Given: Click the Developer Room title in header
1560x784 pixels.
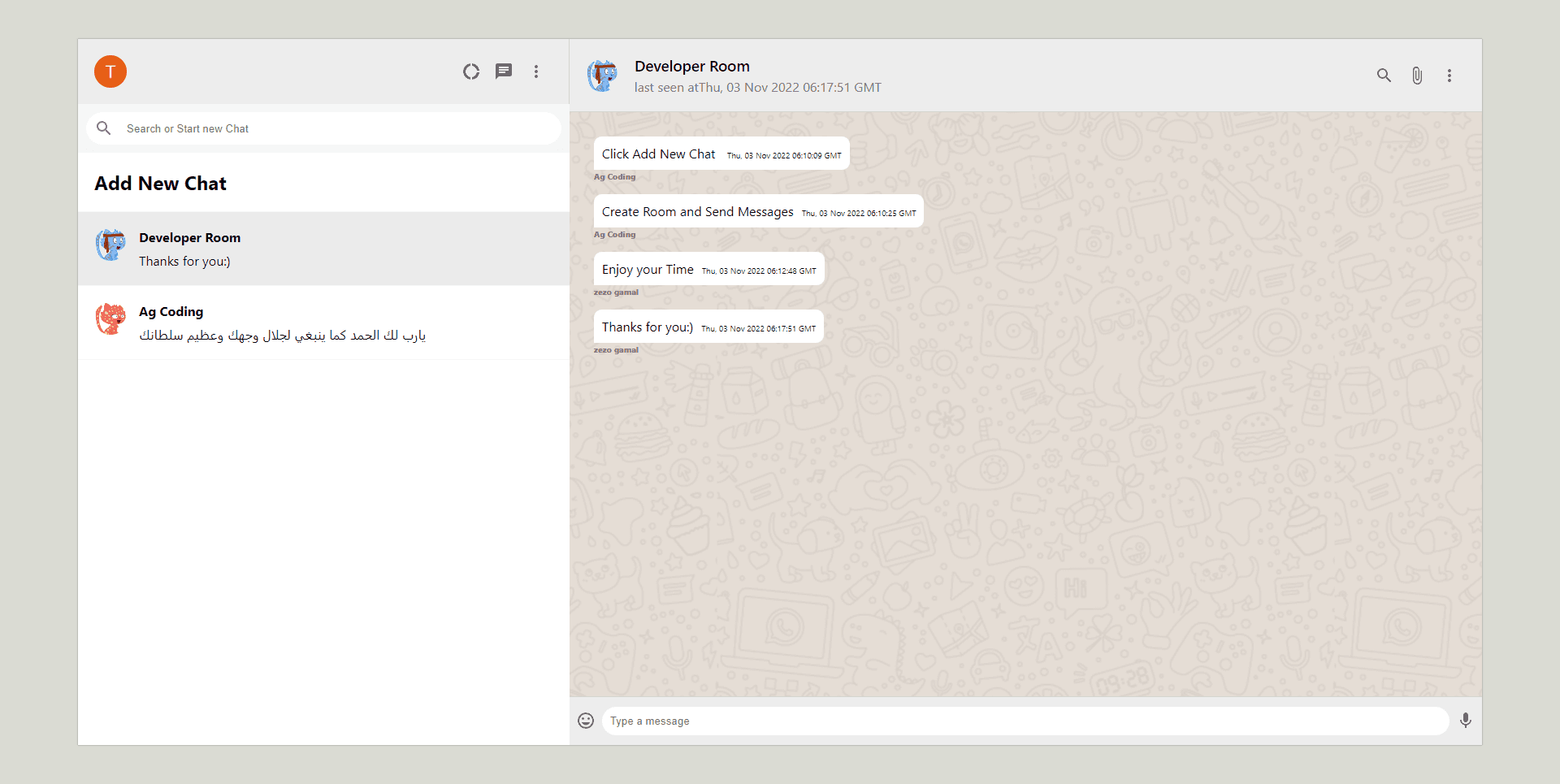Looking at the screenshot, I should pyautogui.click(x=692, y=67).
